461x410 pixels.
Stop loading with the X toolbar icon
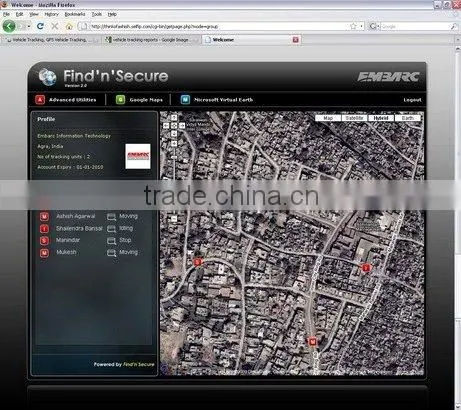click(55, 26)
